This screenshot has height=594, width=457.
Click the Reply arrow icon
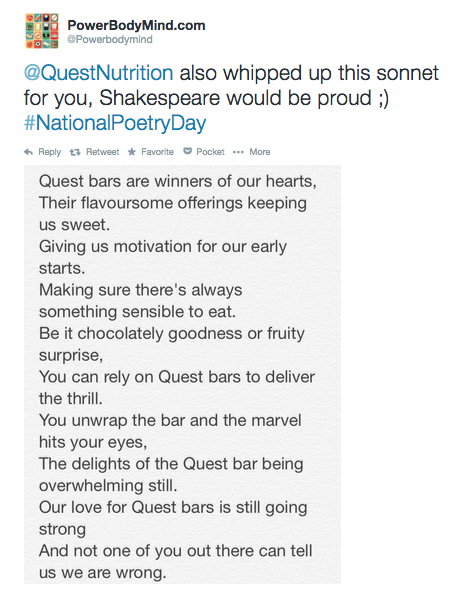click(28, 152)
